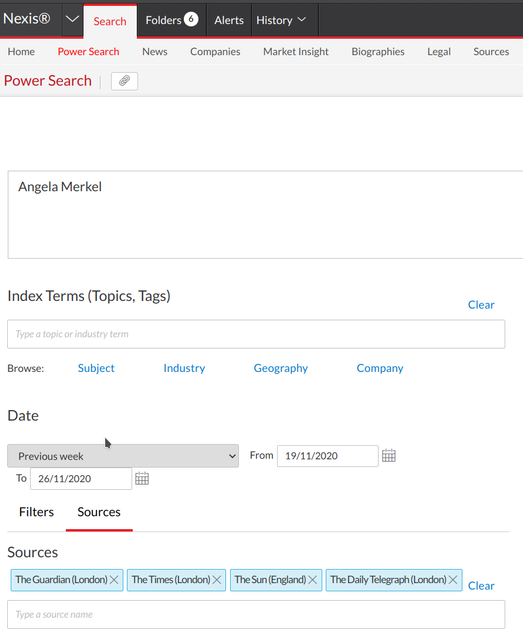Viewport: 523px width, 640px height.
Task: Browse index terms by Subject
Action: coord(96,368)
